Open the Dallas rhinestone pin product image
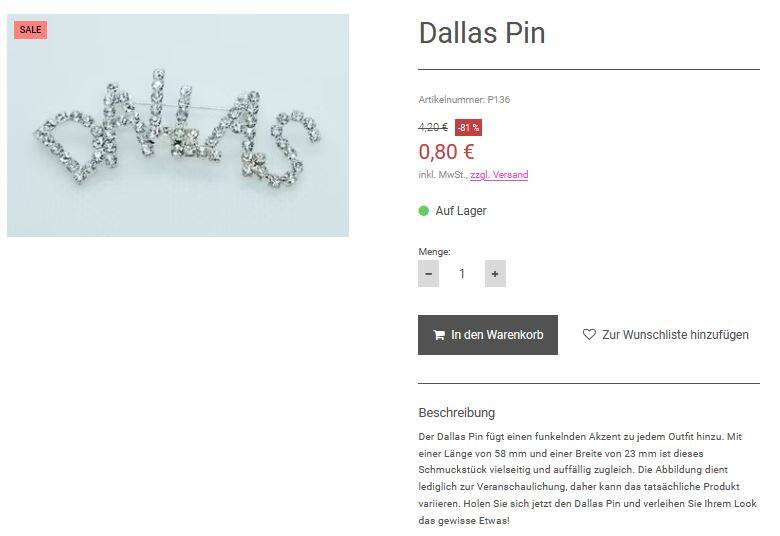The width and height of the screenshot is (780, 536). pos(178,125)
